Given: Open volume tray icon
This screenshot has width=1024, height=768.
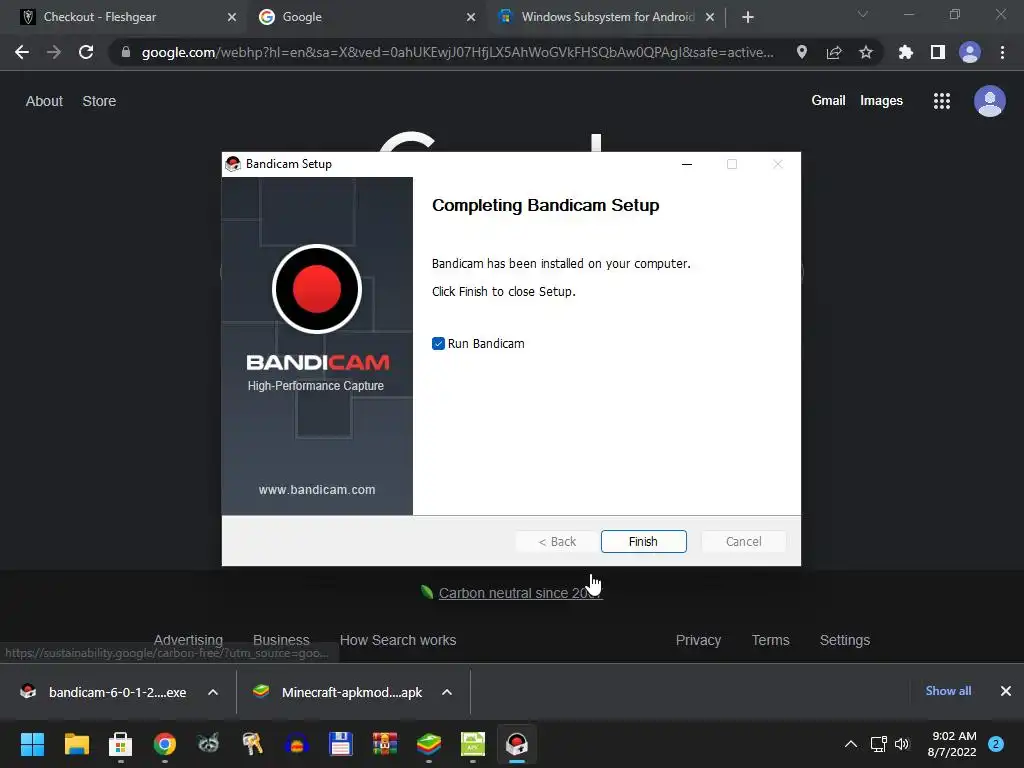Looking at the screenshot, I should (x=902, y=744).
